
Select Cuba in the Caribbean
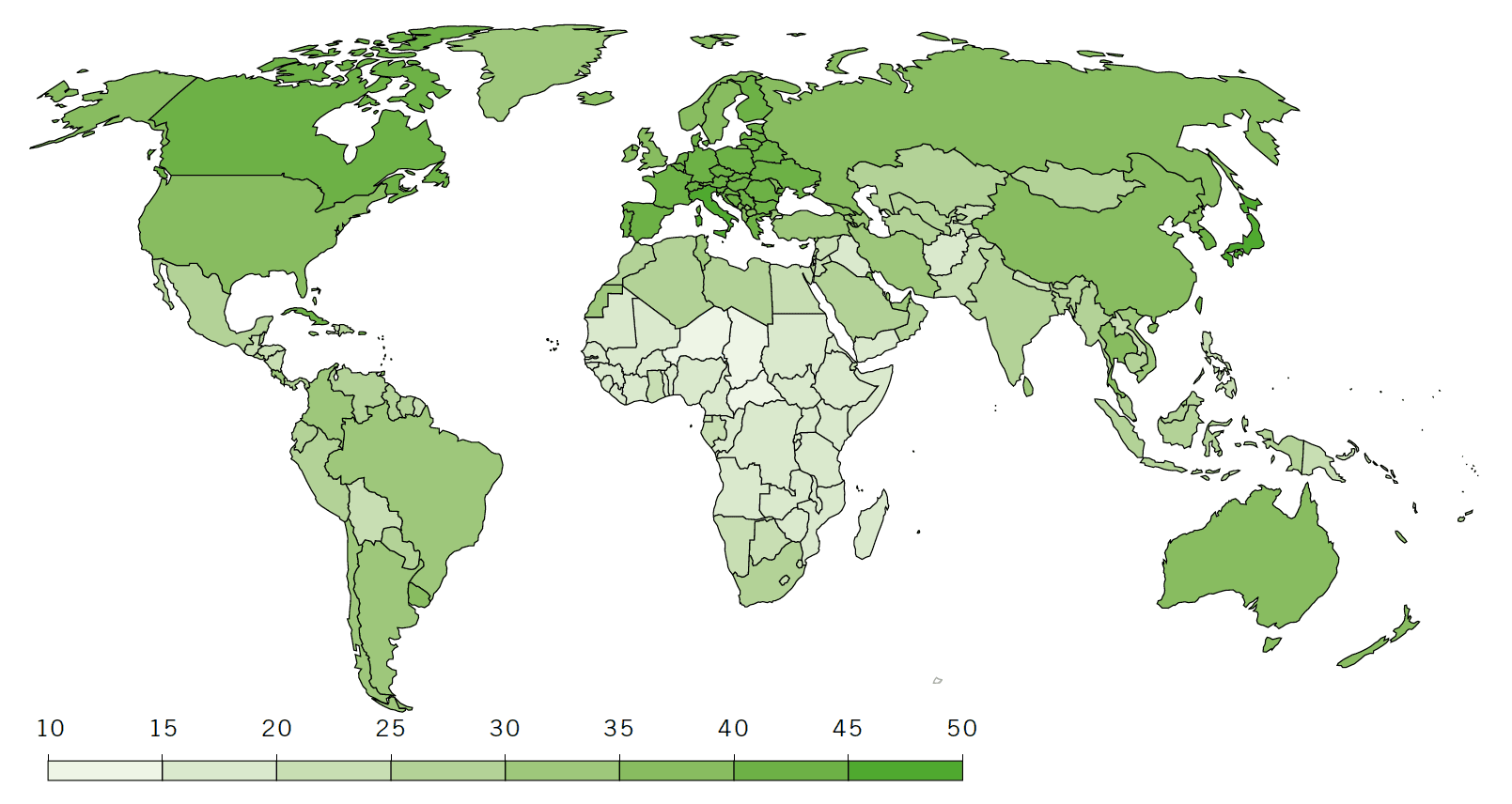305,316
